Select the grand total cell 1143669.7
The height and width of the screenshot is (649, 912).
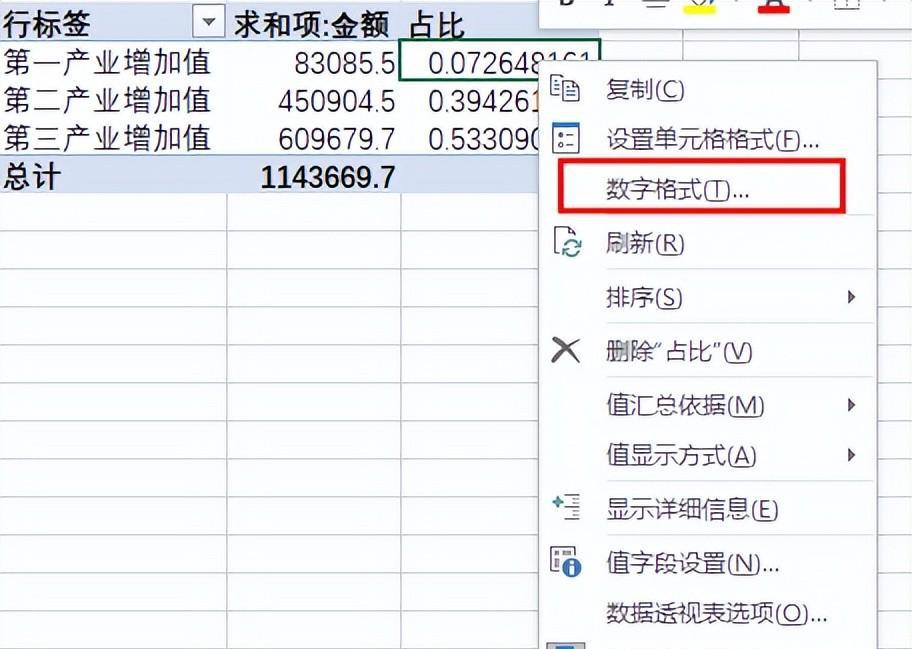point(314,175)
